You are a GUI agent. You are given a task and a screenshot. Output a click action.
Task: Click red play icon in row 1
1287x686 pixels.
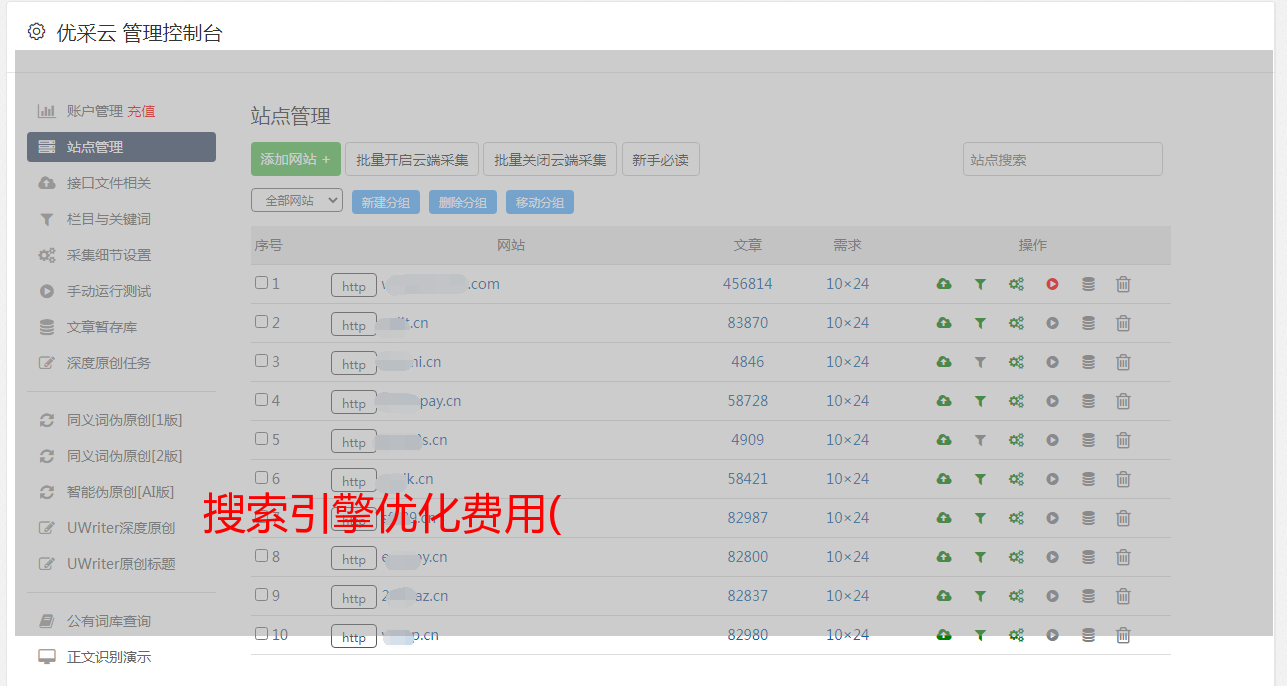tap(1052, 284)
